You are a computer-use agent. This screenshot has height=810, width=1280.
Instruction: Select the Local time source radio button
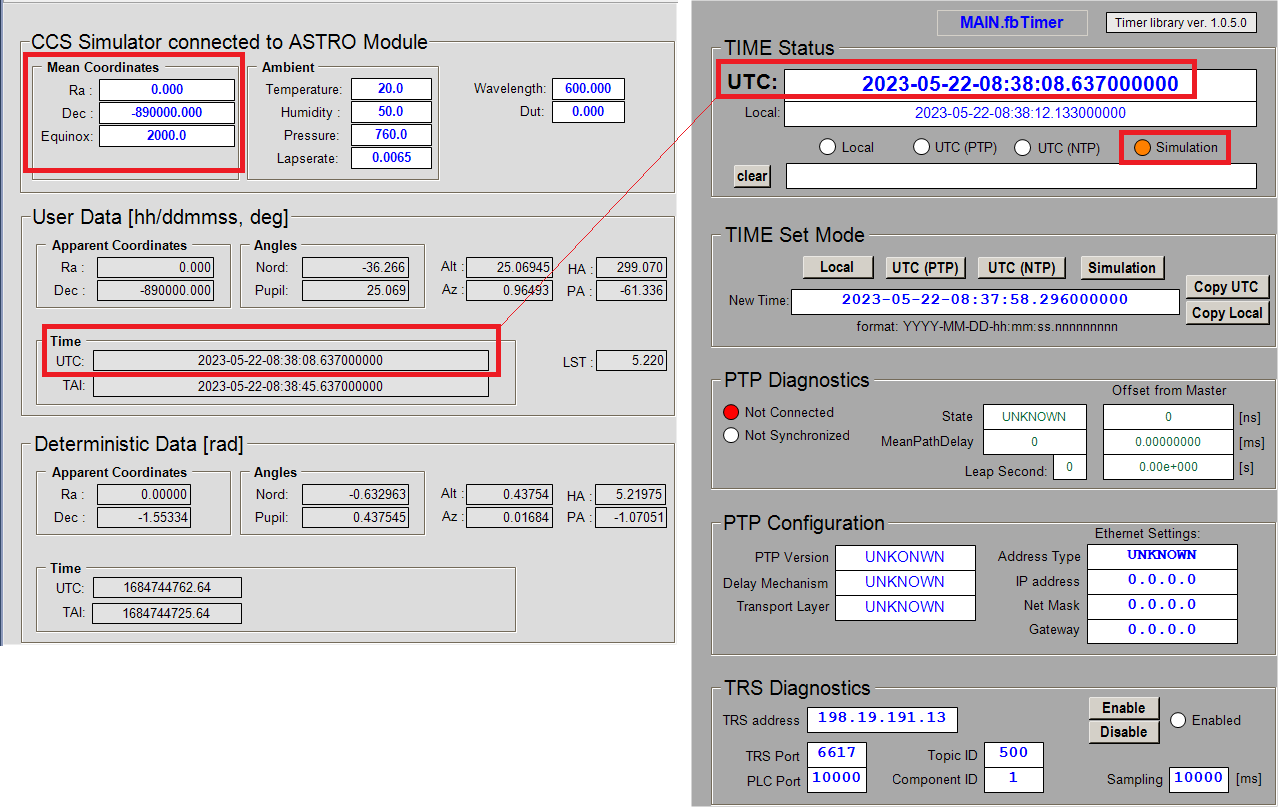tap(827, 146)
